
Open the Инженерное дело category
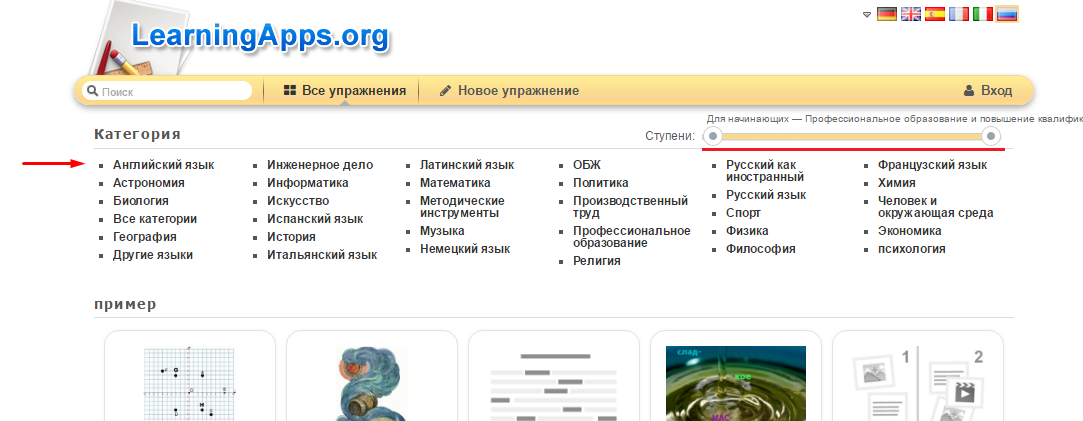coord(320,165)
